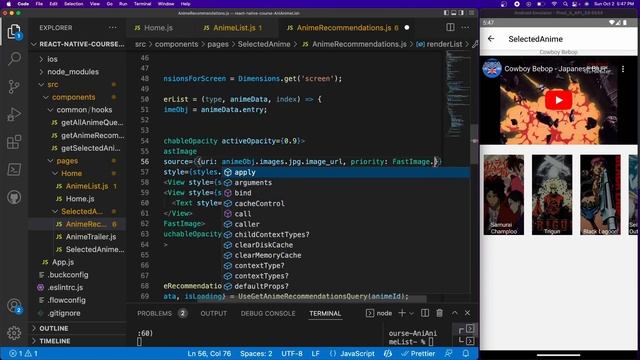This screenshot has height=360, width=640.
Task: Go back in the SelectedAnime emulator screen
Action: [x=491, y=39]
